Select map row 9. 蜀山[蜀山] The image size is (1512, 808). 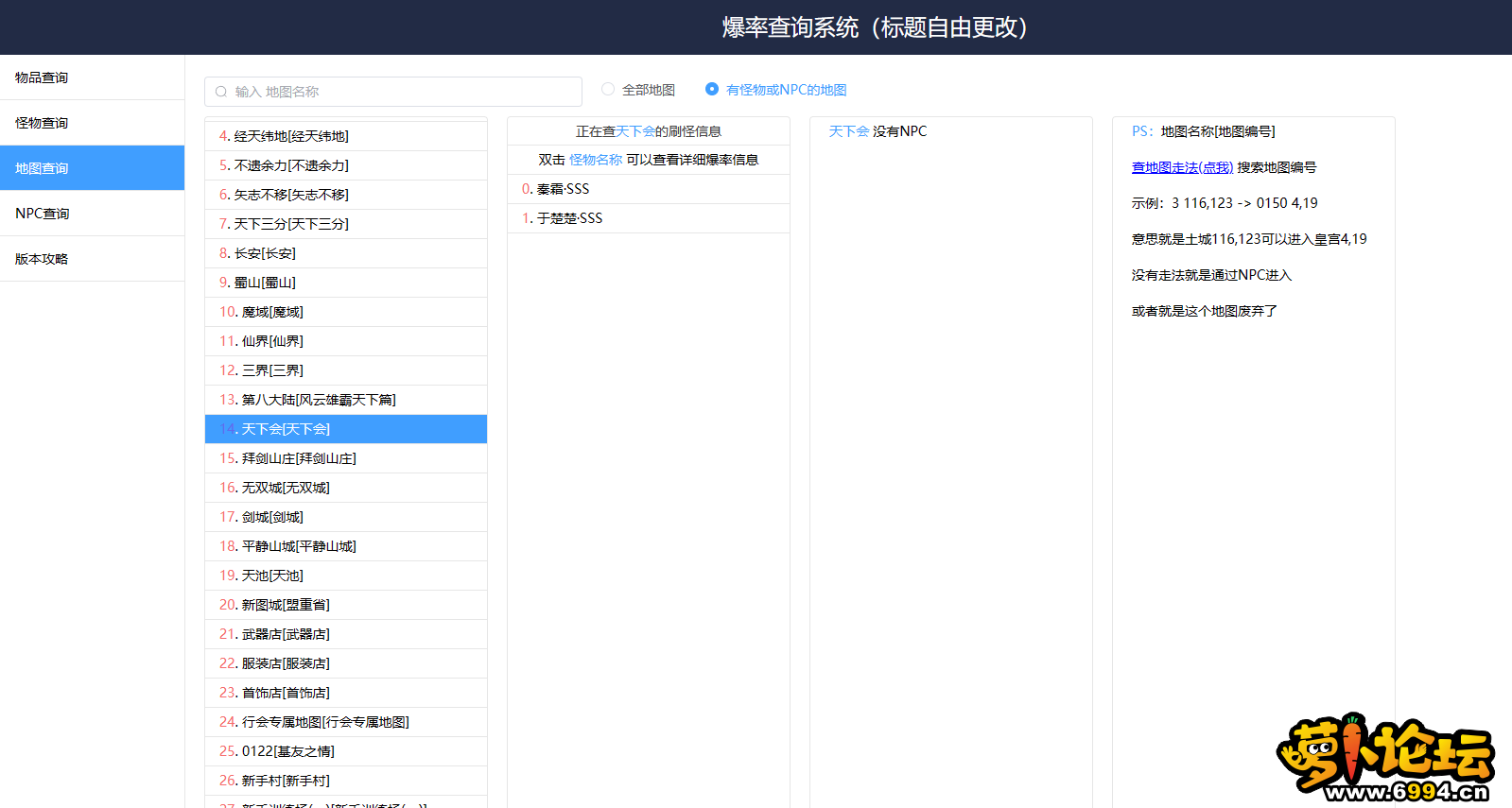click(x=346, y=283)
